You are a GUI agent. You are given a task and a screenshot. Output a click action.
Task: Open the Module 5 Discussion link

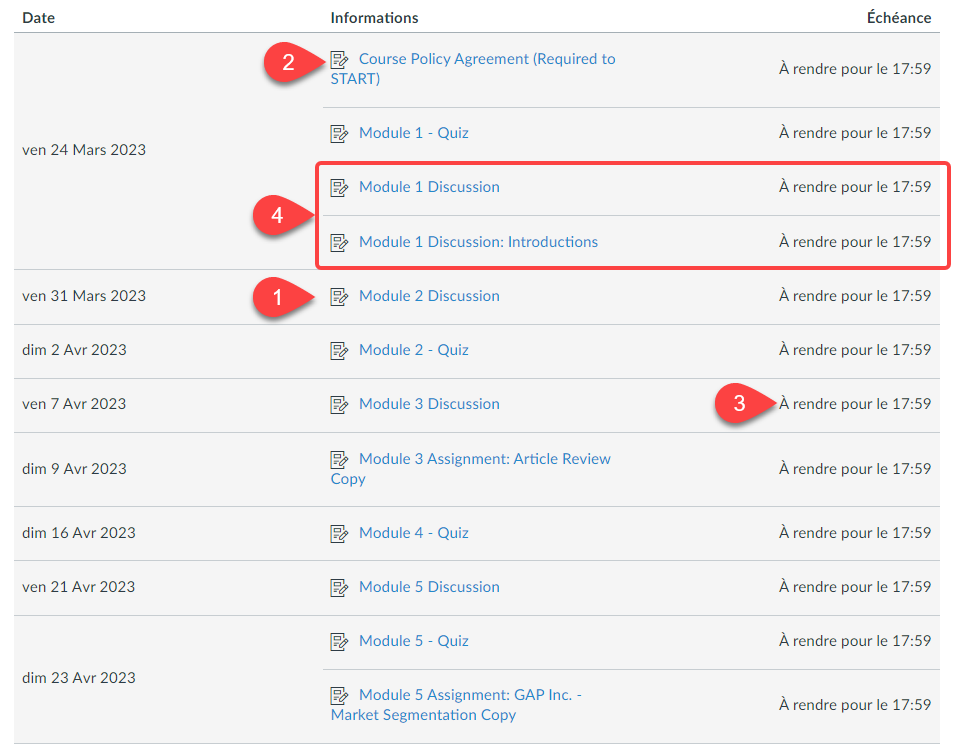point(429,587)
